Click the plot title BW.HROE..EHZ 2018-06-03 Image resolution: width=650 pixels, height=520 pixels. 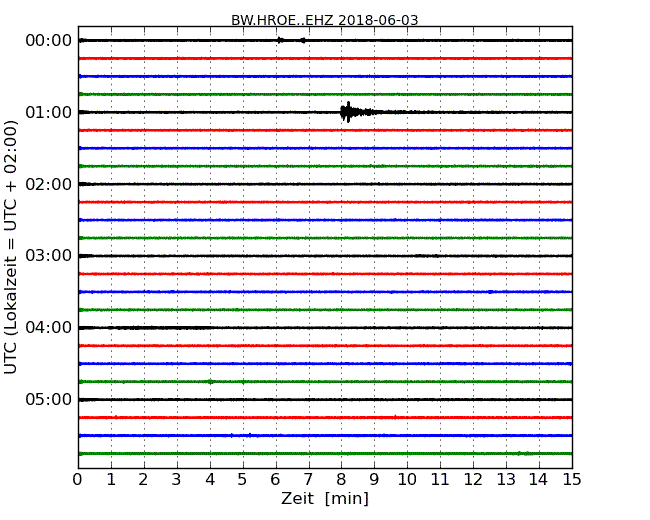click(325, 20)
